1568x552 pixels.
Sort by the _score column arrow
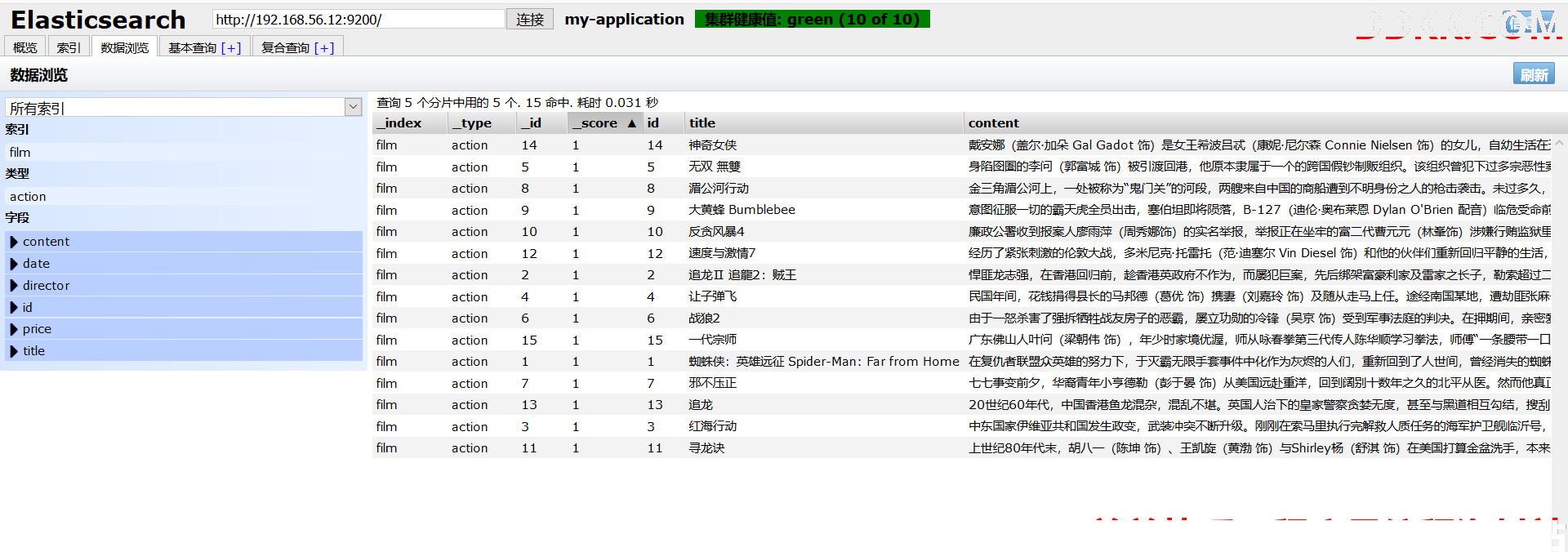tap(631, 123)
